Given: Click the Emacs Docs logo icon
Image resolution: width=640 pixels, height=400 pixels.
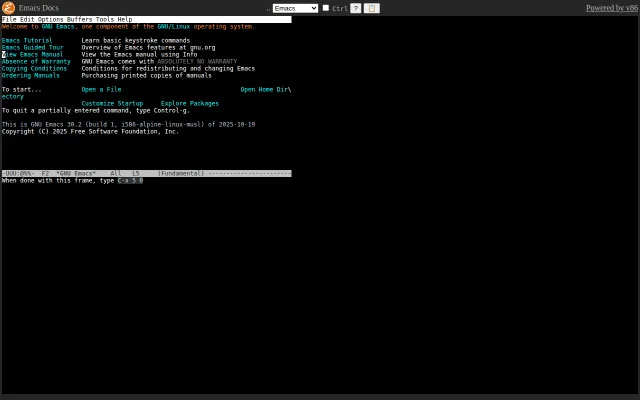Looking at the screenshot, I should [8, 8].
